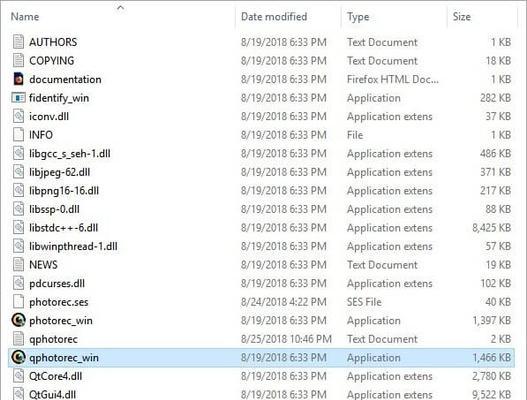Select the iconv.dll file icon
This screenshot has width=527, height=400.
click(x=18, y=116)
